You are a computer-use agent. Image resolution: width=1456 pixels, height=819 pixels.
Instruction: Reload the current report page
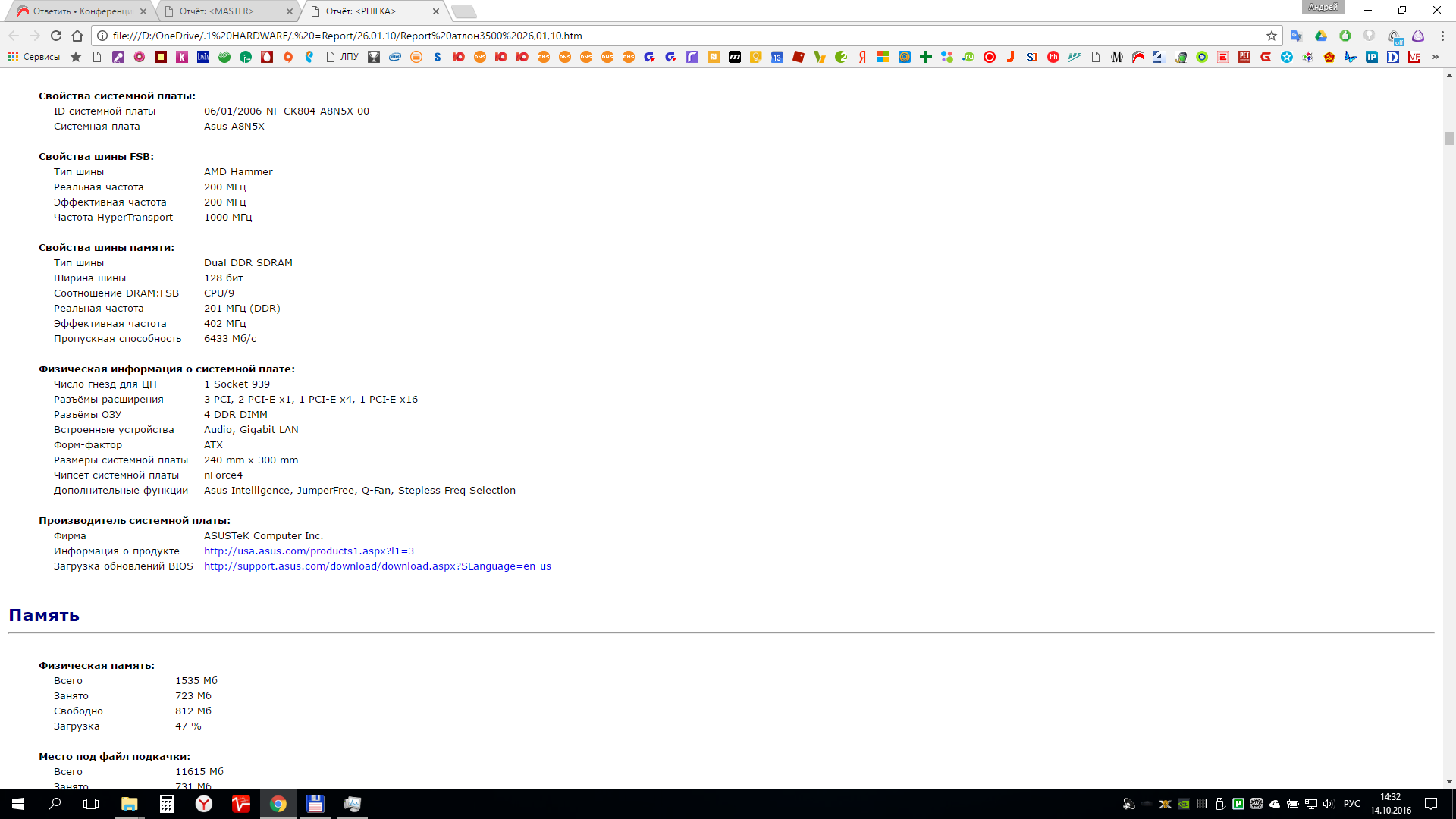56,36
